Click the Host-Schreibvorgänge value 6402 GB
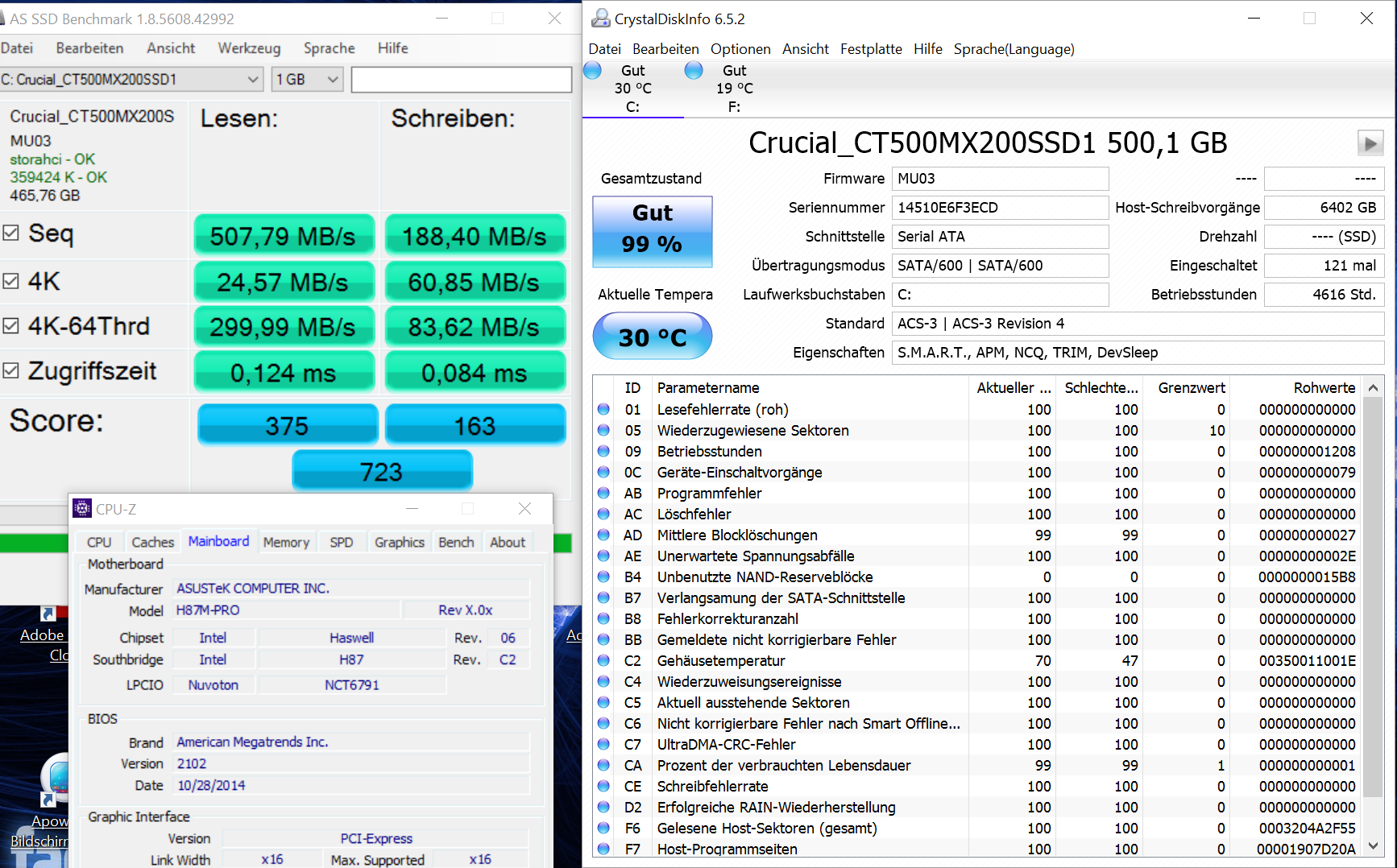The height and width of the screenshot is (868, 1397). click(1324, 208)
